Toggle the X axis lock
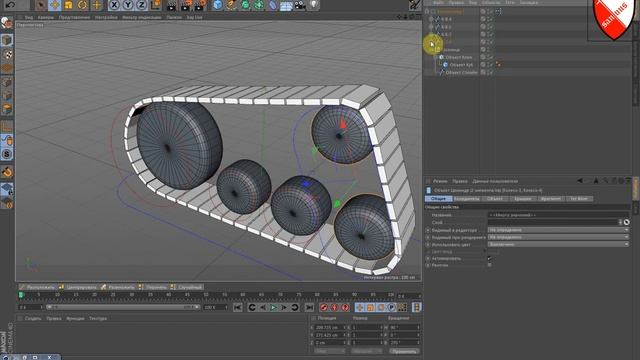 114,5
